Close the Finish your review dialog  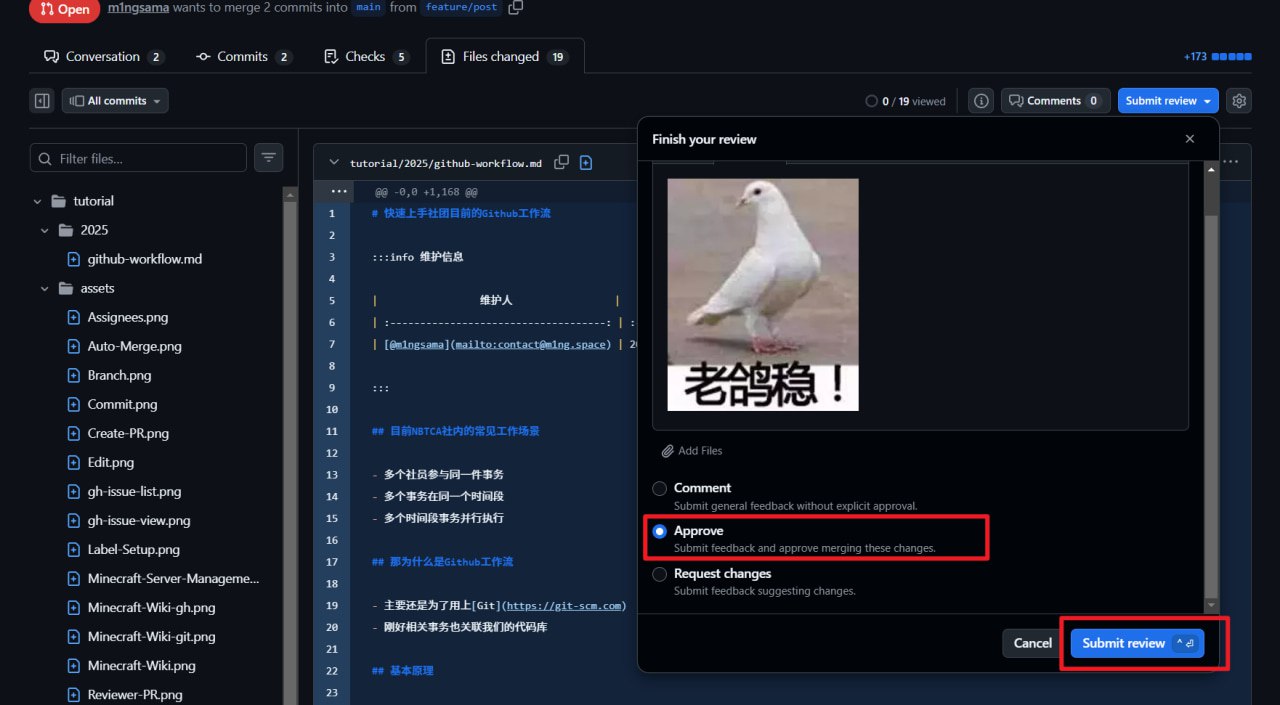coord(1189,139)
